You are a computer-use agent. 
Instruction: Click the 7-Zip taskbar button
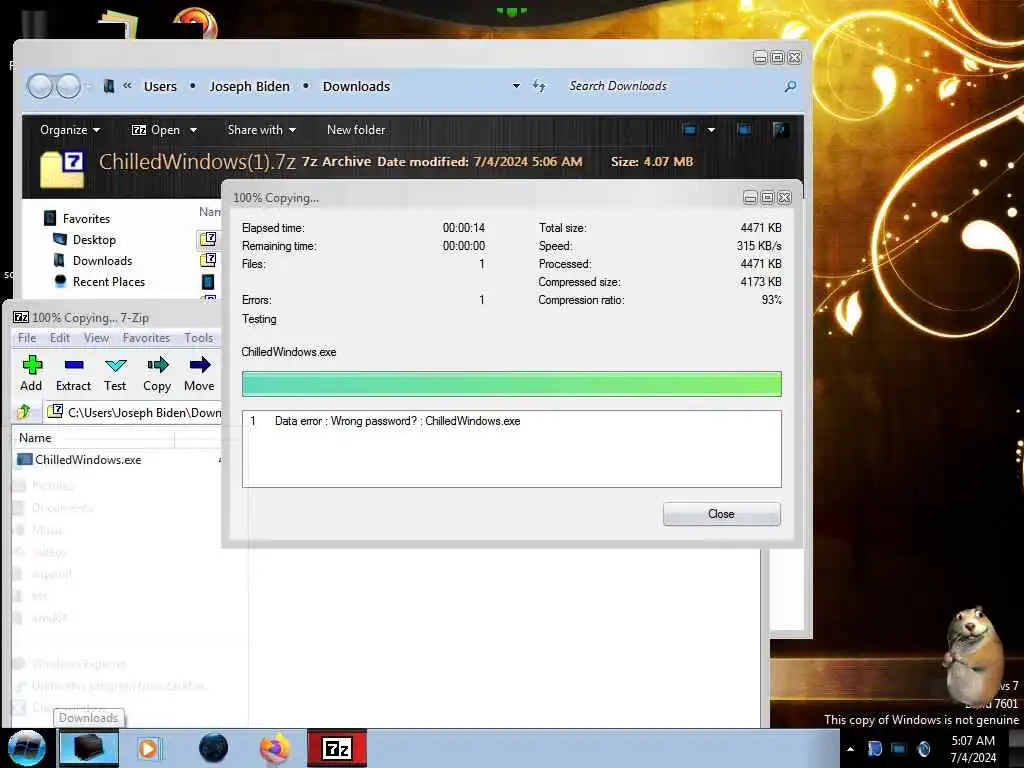pos(337,748)
